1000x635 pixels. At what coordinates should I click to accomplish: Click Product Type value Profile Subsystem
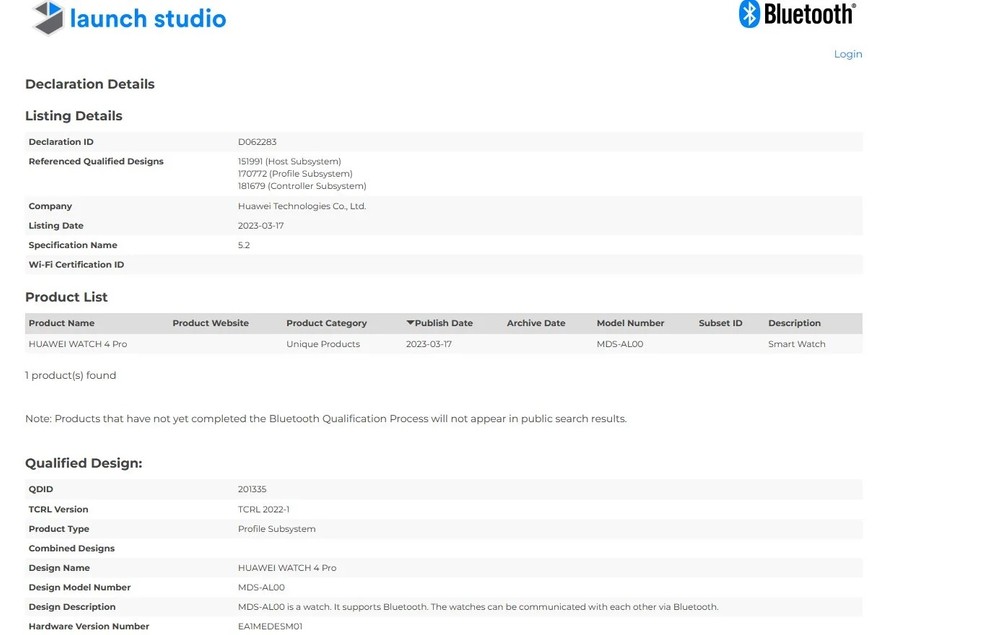tap(277, 529)
